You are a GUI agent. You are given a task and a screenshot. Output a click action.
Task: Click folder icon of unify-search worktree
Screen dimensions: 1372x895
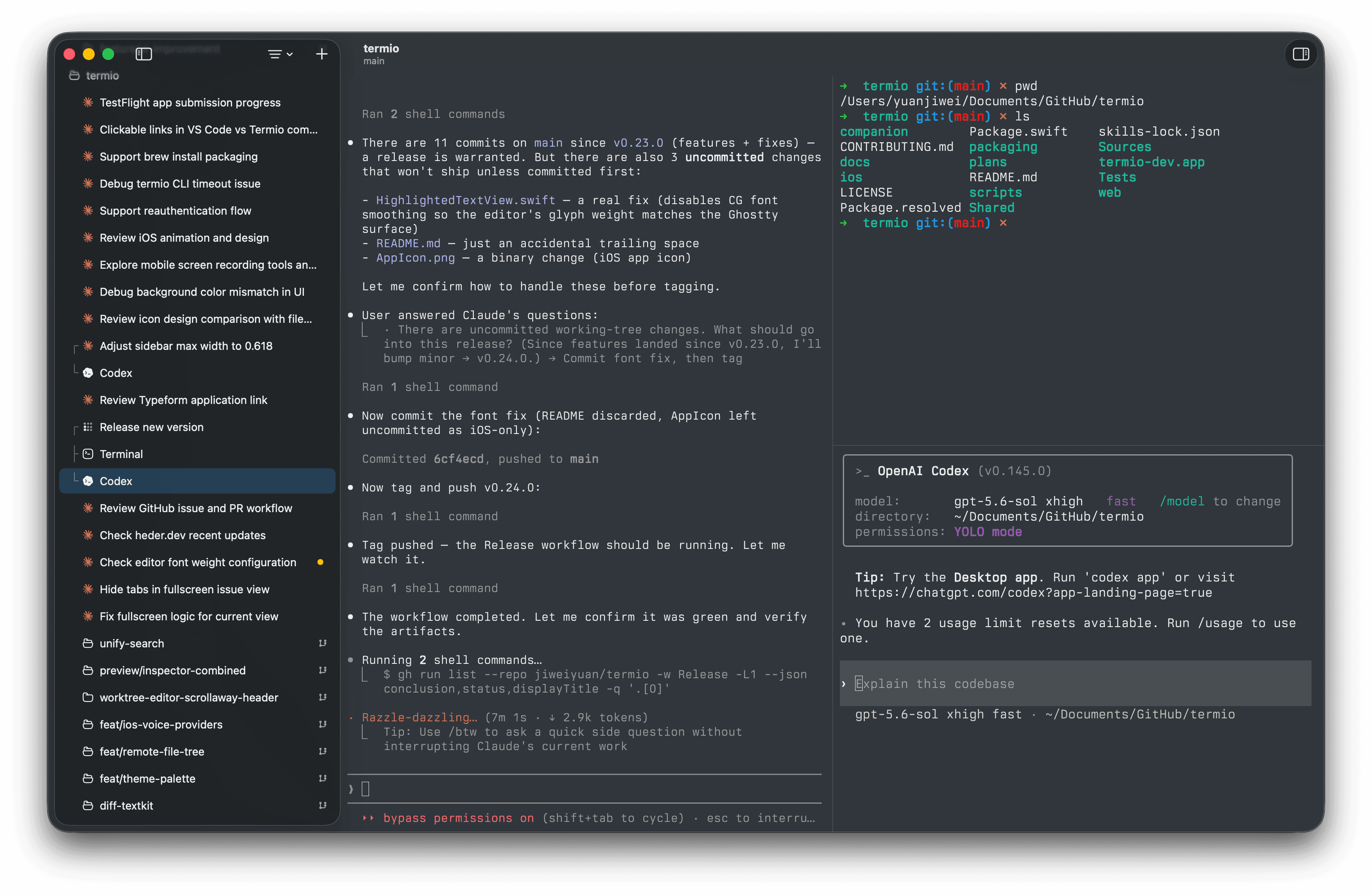(x=87, y=643)
